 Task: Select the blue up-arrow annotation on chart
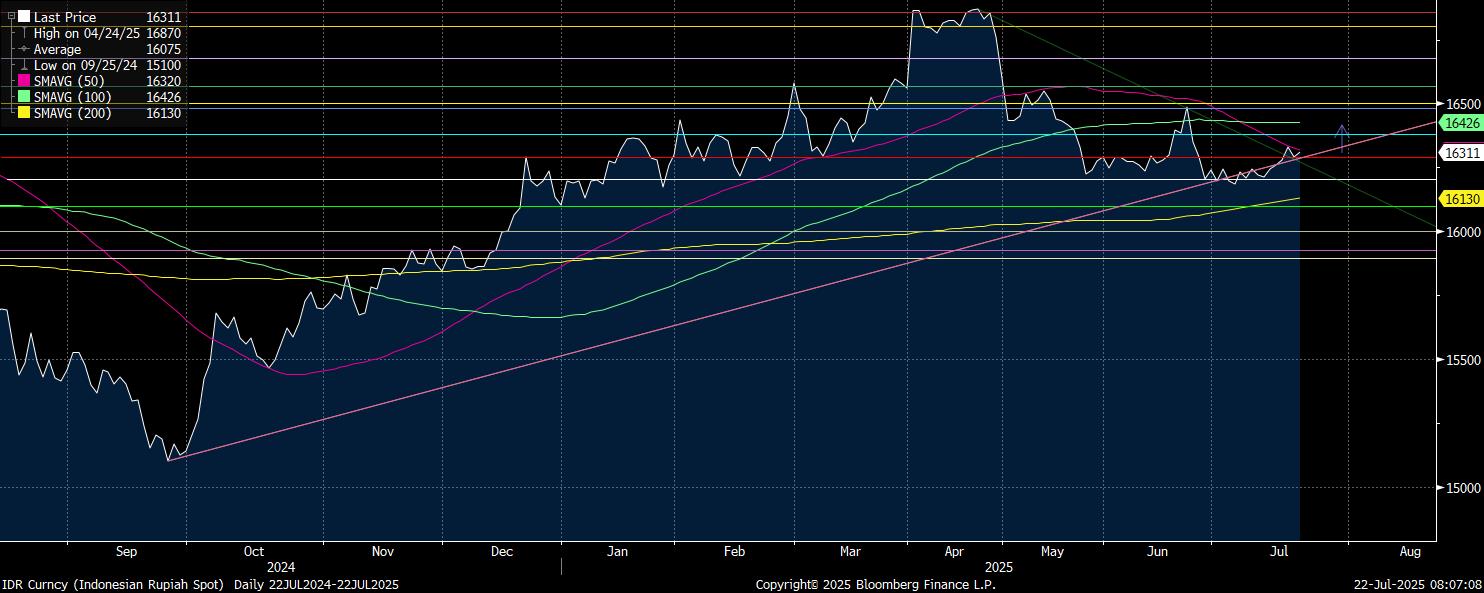pyautogui.click(x=1342, y=138)
